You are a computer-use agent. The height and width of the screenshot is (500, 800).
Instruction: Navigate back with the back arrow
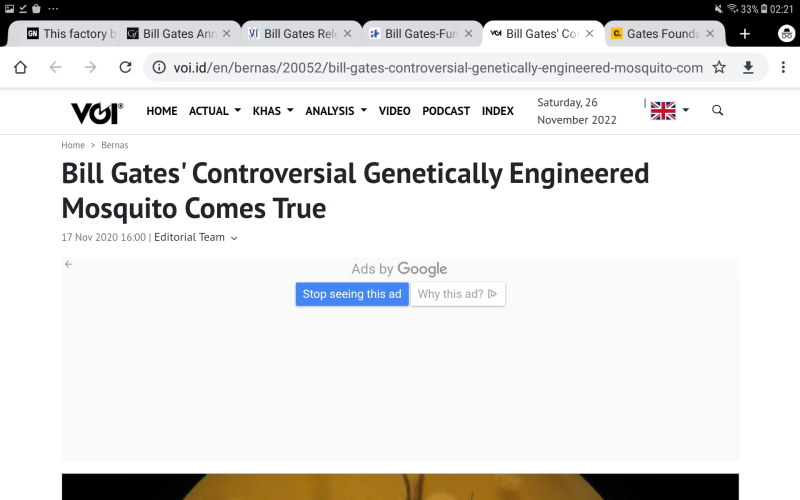(55, 67)
